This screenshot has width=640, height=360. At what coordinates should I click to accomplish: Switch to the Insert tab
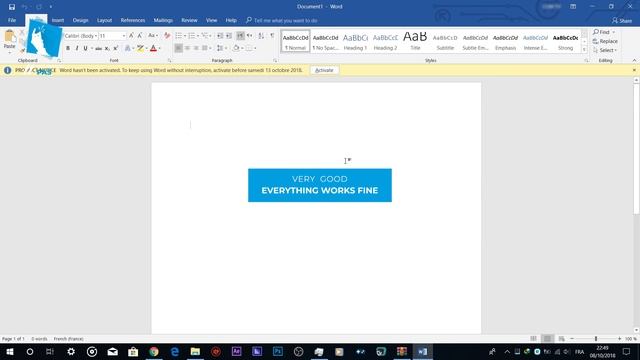click(58, 20)
